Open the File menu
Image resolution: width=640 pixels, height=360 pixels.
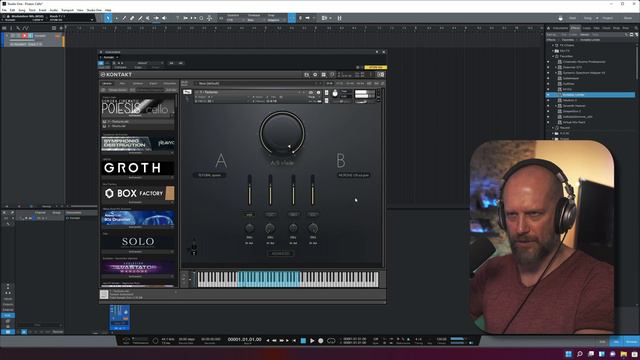click(4, 10)
